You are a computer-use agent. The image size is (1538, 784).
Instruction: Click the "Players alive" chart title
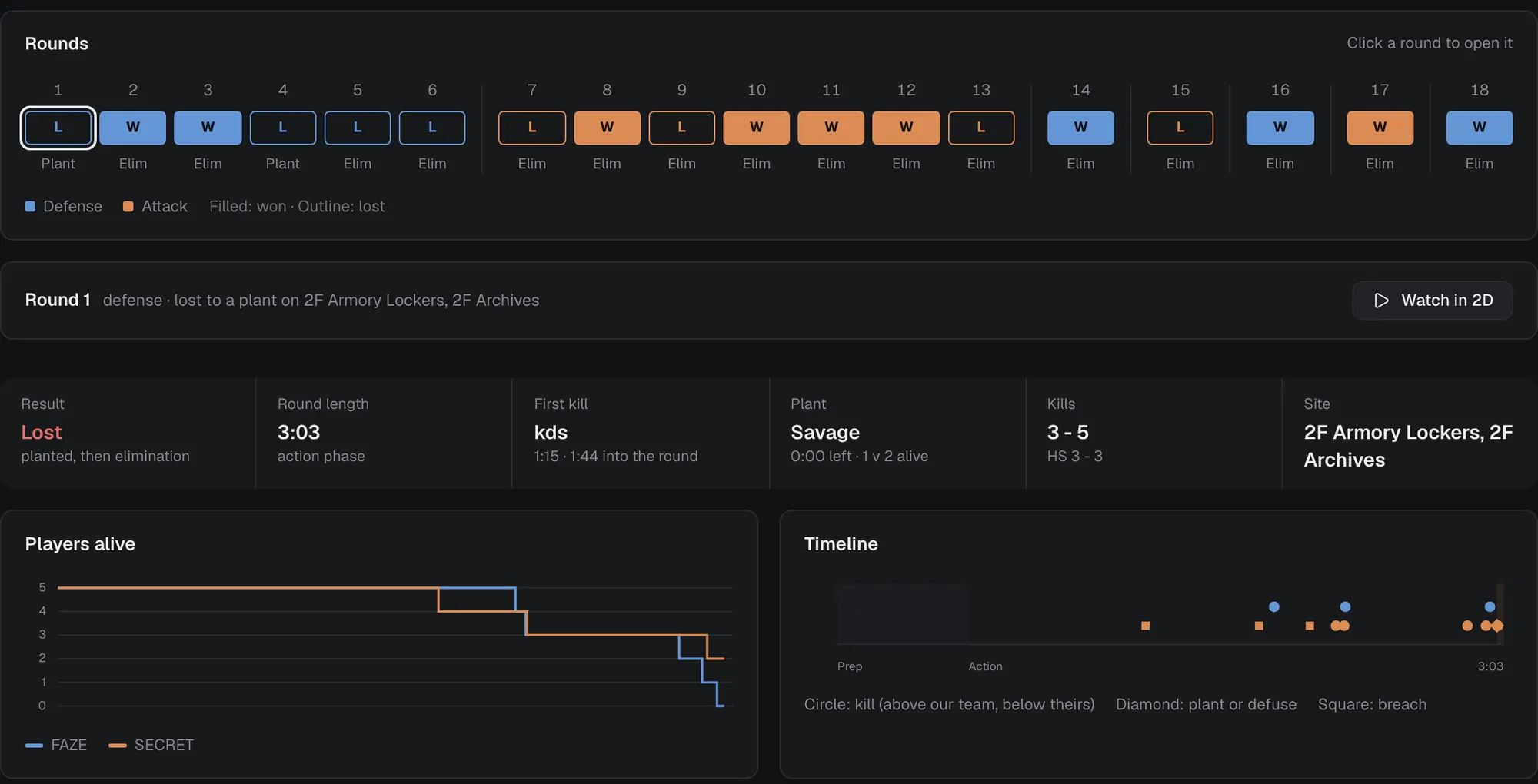coord(80,544)
